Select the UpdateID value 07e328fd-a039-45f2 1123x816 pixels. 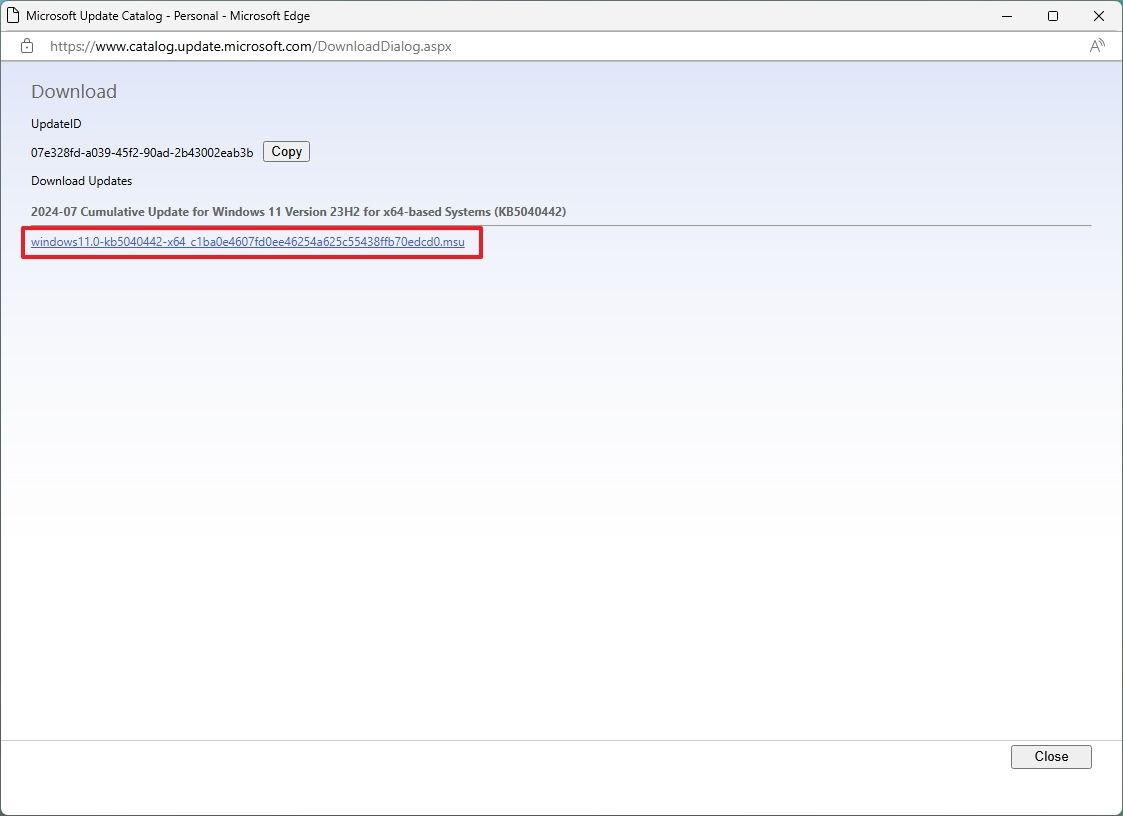140,151
